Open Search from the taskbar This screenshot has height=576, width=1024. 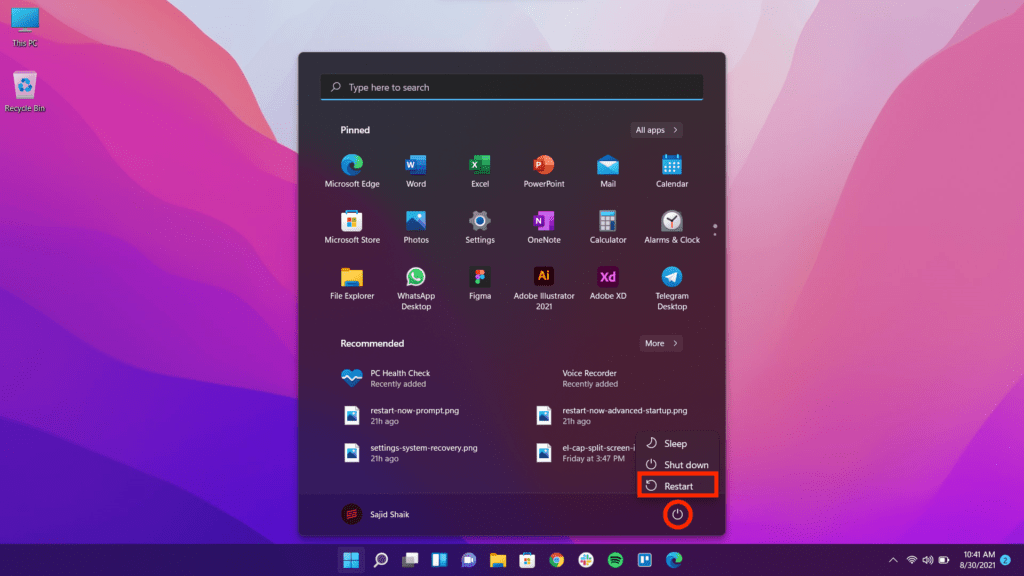point(381,560)
